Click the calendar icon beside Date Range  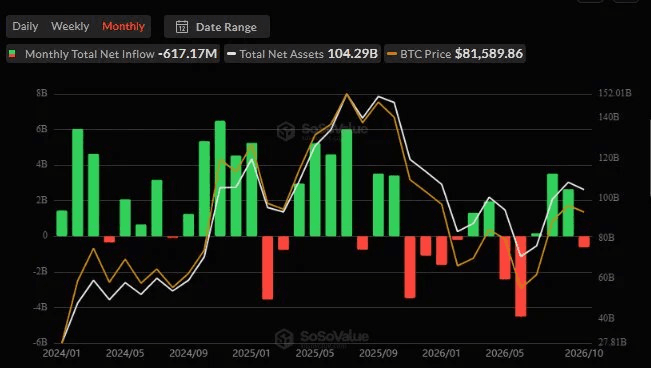pyautogui.click(x=182, y=27)
